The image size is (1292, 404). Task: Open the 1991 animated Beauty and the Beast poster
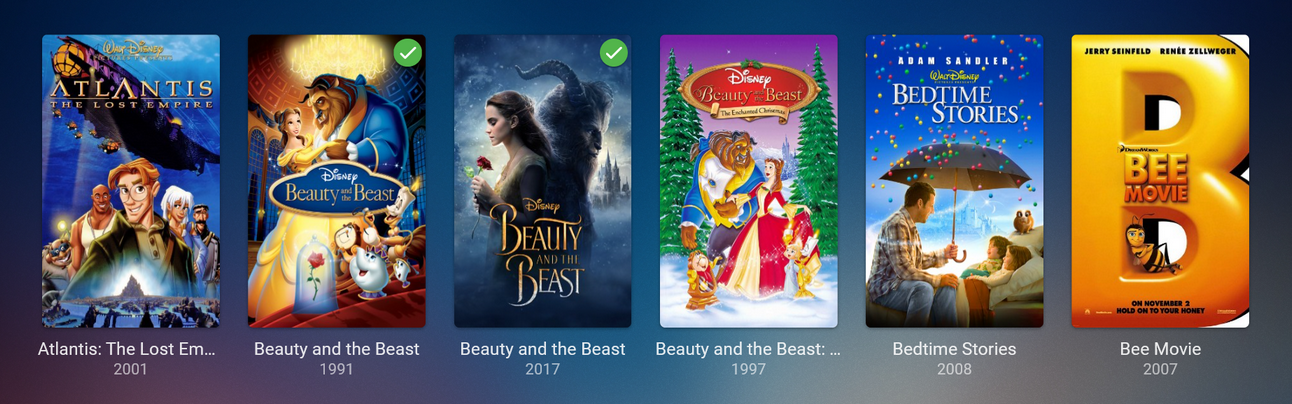pyautogui.click(x=336, y=181)
